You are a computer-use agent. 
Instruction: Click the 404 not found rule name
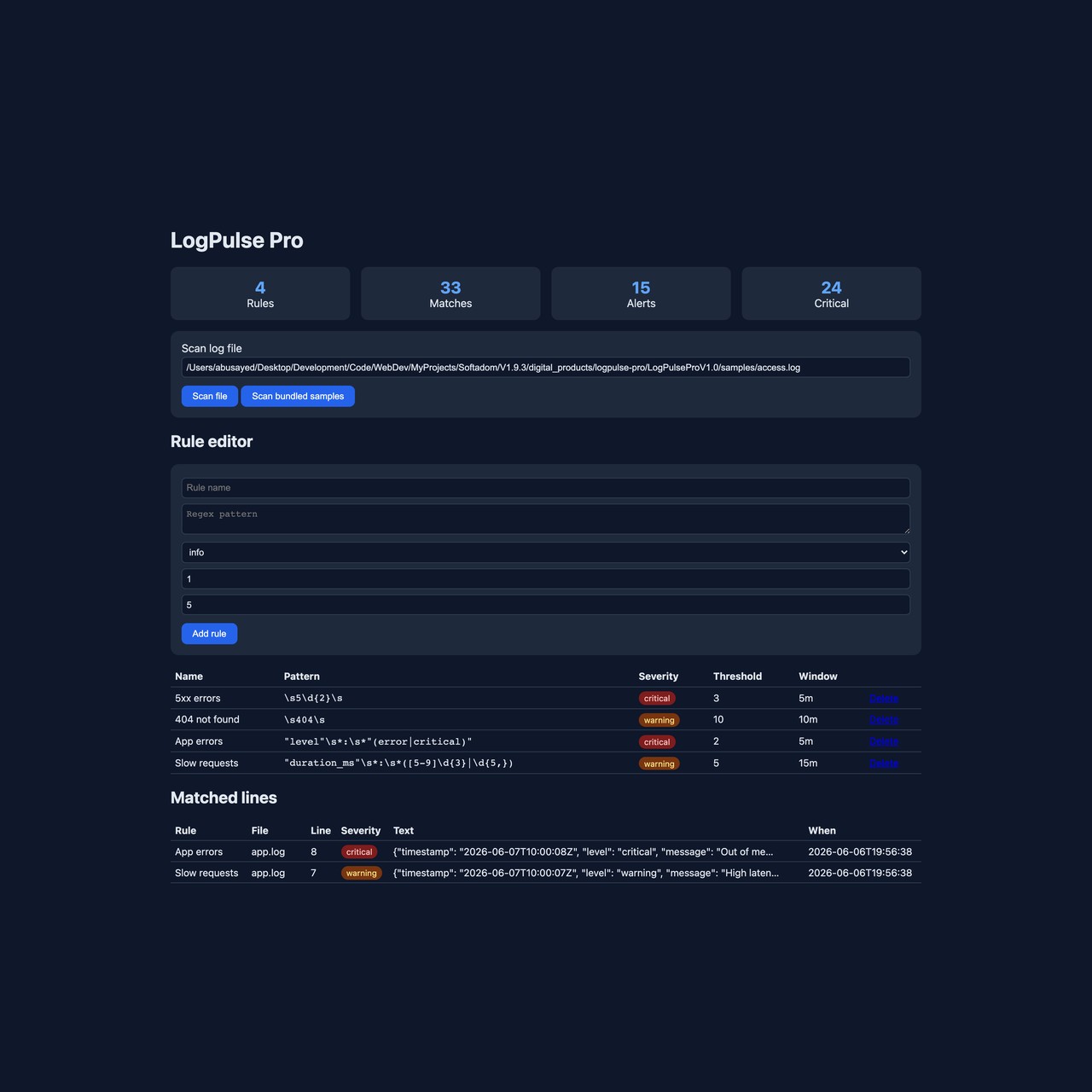[207, 720]
